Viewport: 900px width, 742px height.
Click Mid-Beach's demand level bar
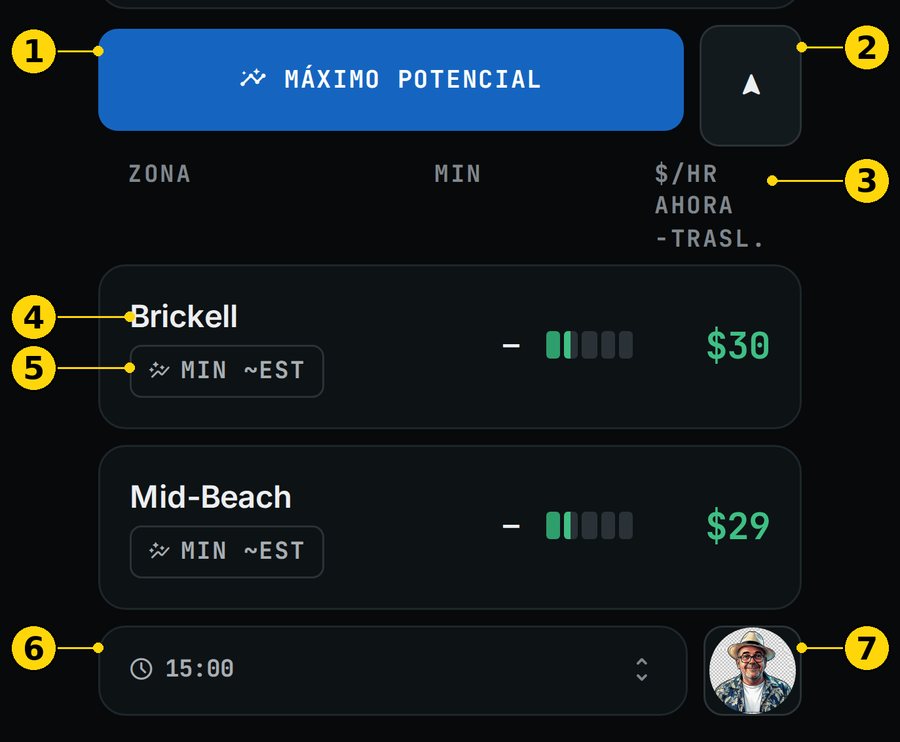589,526
